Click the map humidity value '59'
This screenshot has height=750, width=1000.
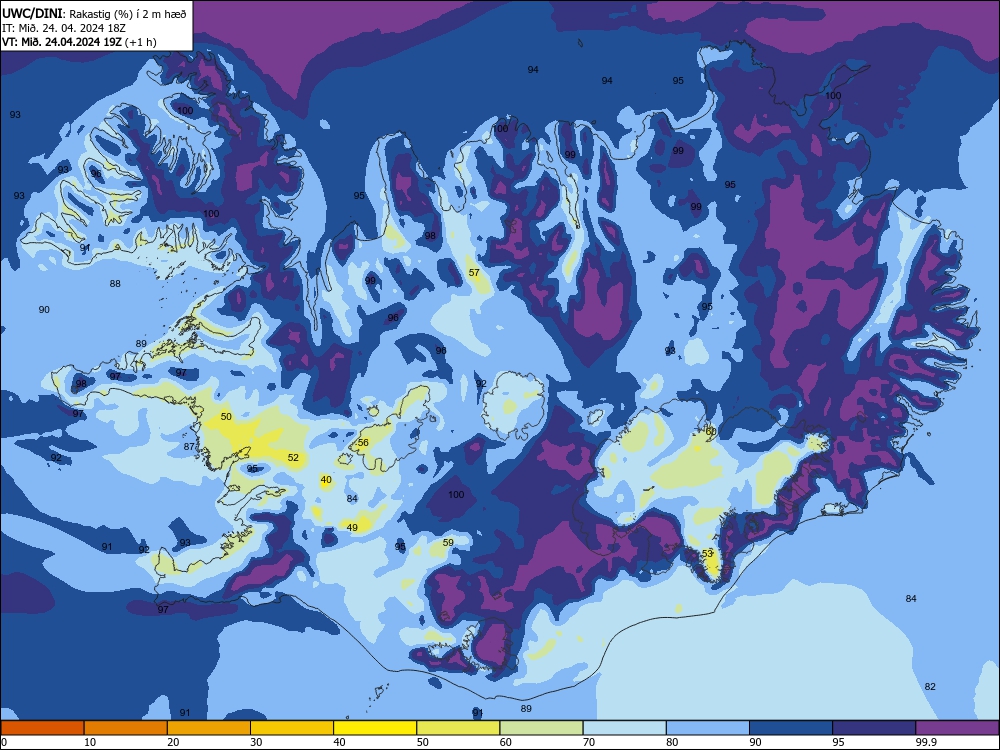point(448,543)
